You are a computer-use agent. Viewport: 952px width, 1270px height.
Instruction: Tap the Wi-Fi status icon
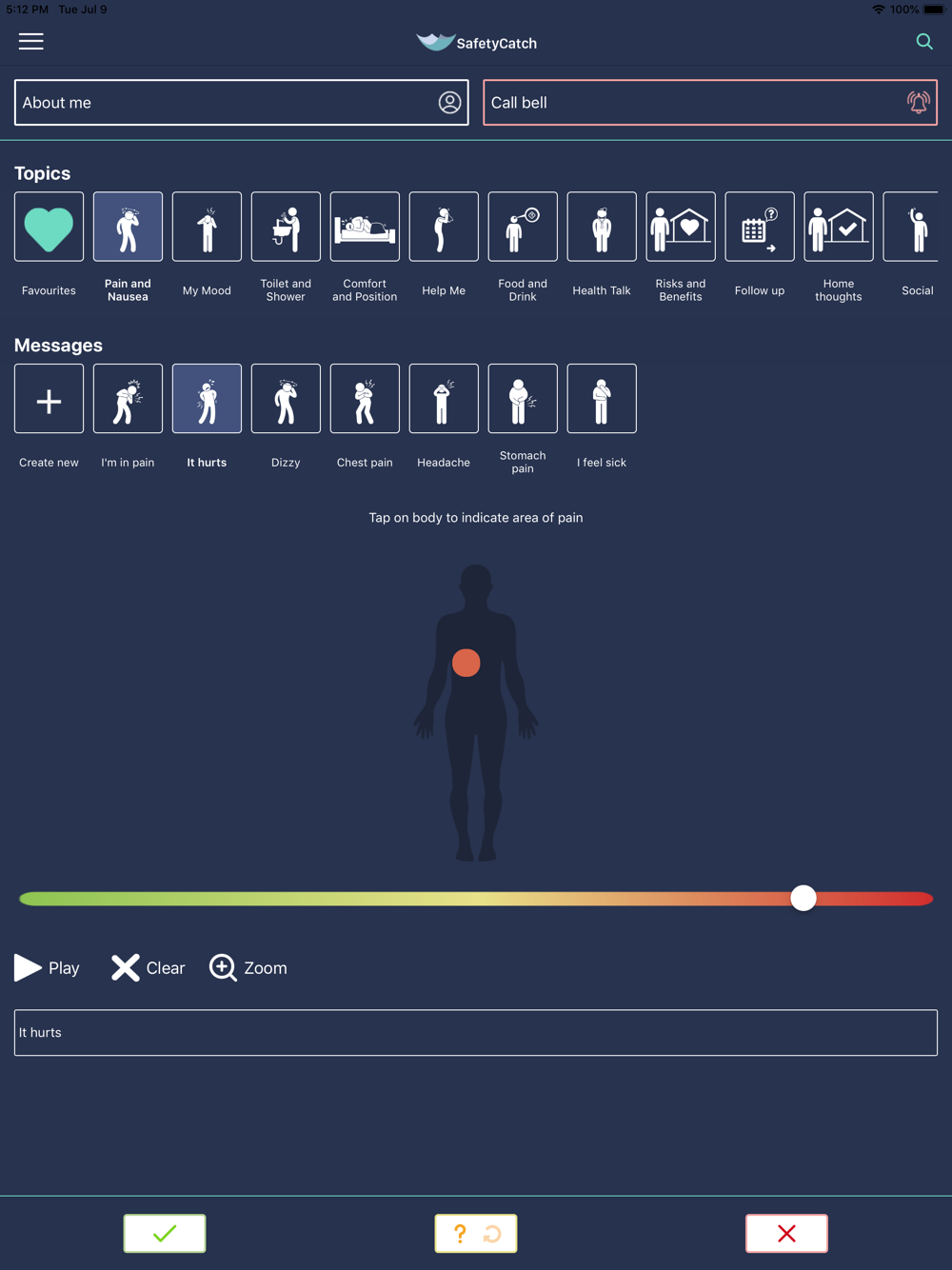[x=878, y=10]
